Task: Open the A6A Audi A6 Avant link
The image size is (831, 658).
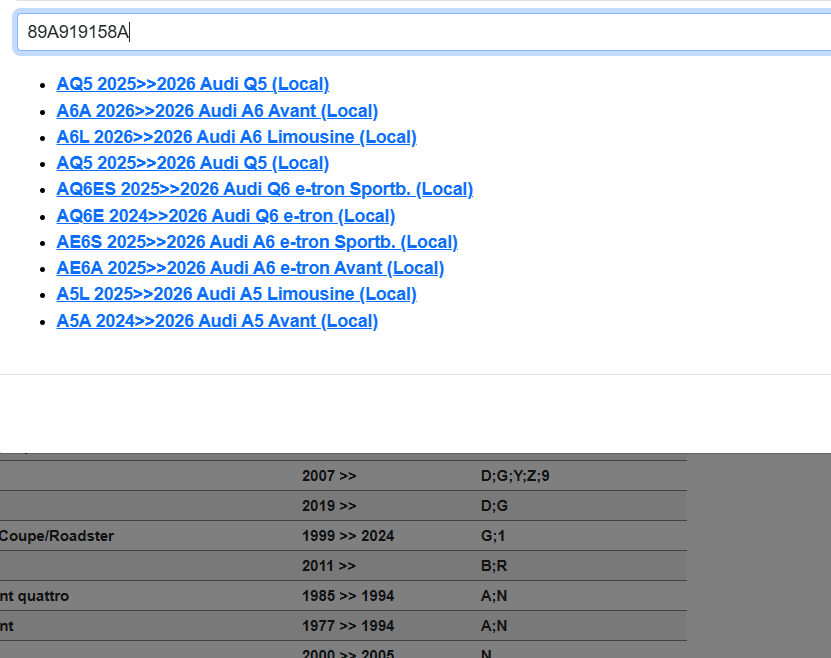Action: tap(217, 111)
